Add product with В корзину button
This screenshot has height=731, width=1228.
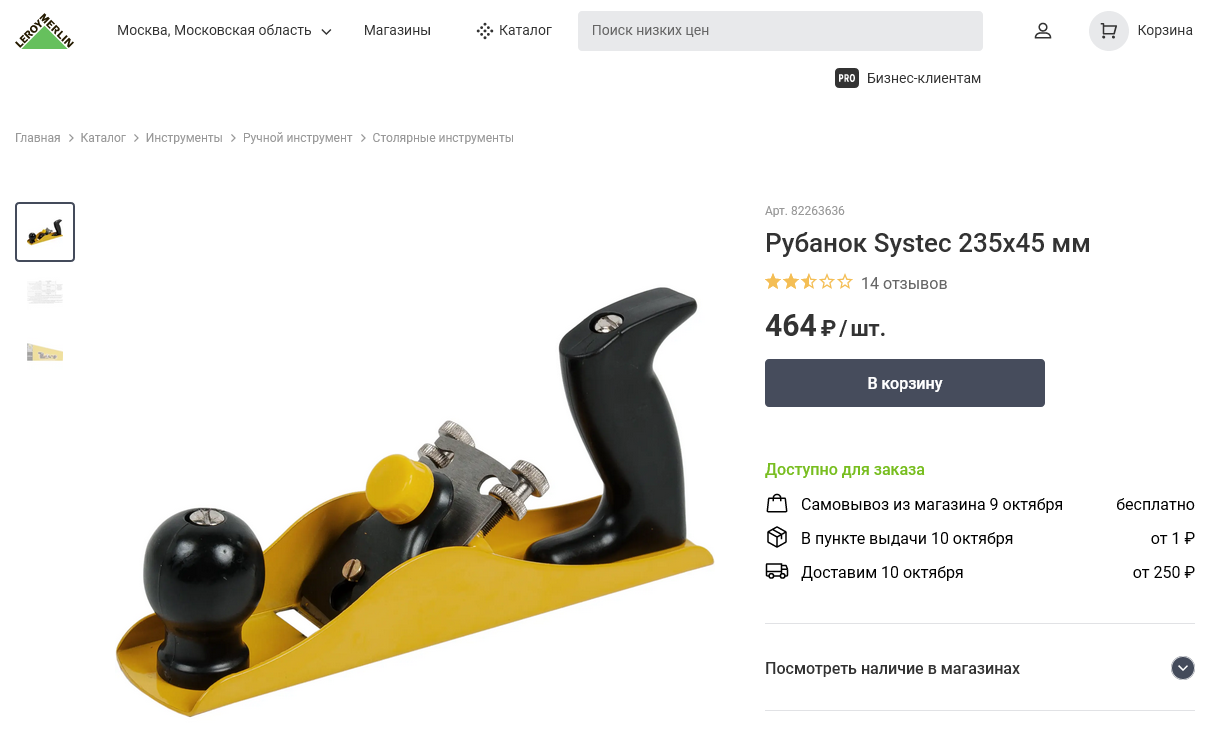tap(905, 383)
